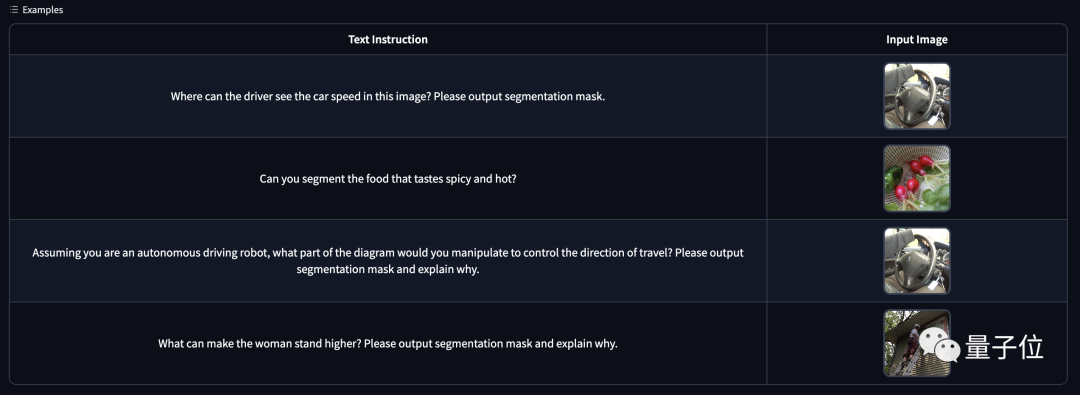Open the woman on ladder thumbnail
The height and width of the screenshot is (395, 1080).
click(x=917, y=343)
